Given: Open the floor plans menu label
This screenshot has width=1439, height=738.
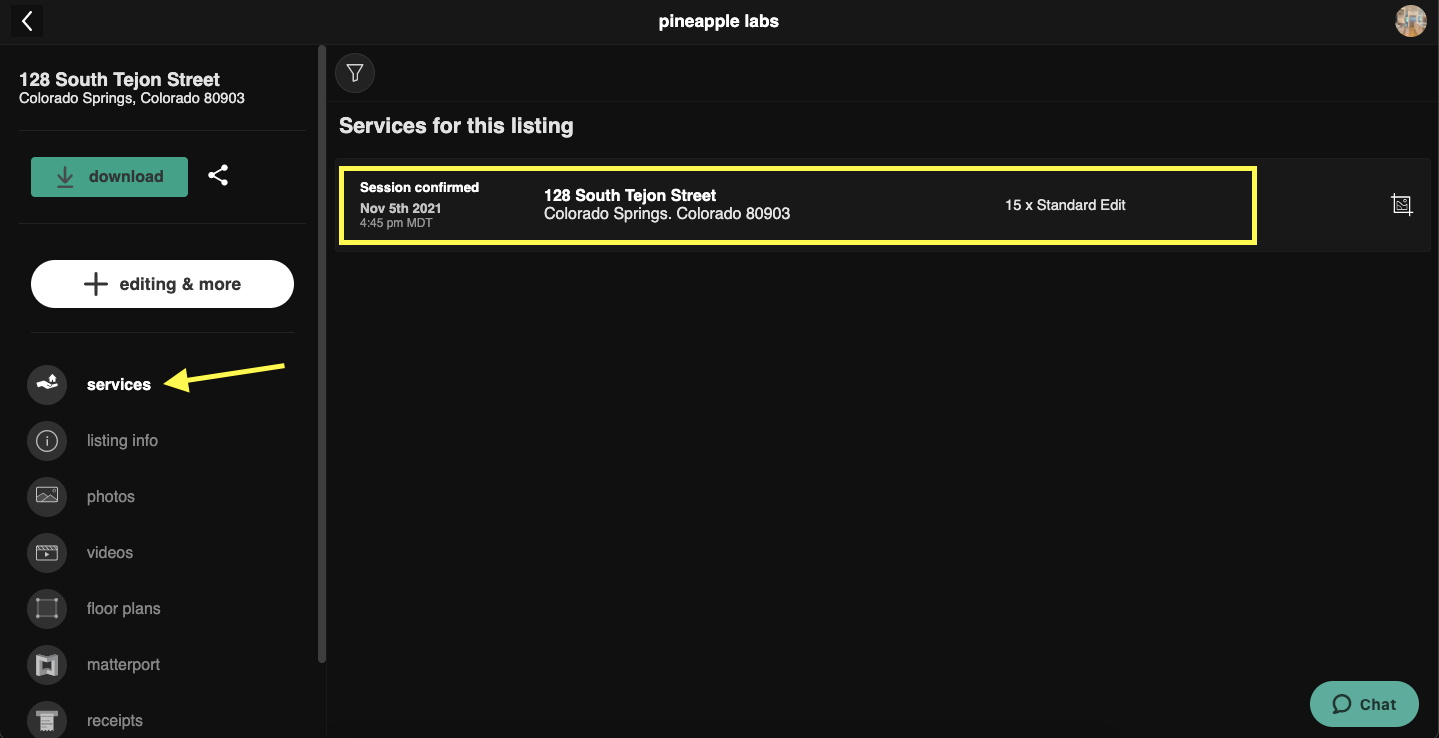Looking at the screenshot, I should 123,609.
